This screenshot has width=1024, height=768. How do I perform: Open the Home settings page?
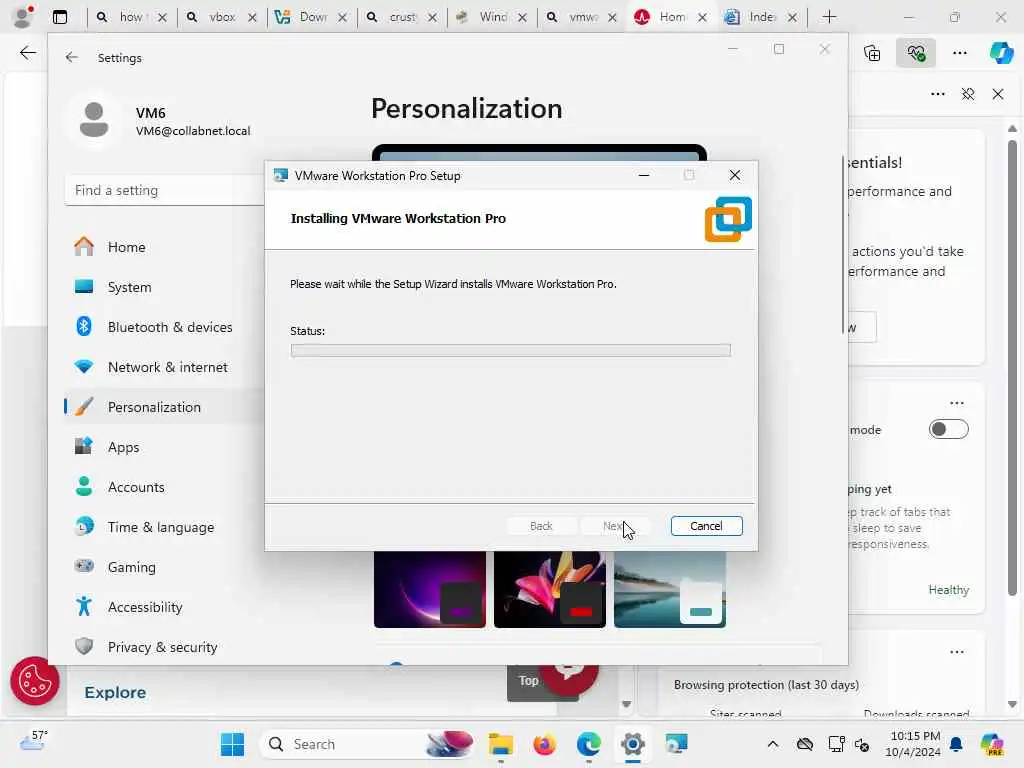[165, 247]
